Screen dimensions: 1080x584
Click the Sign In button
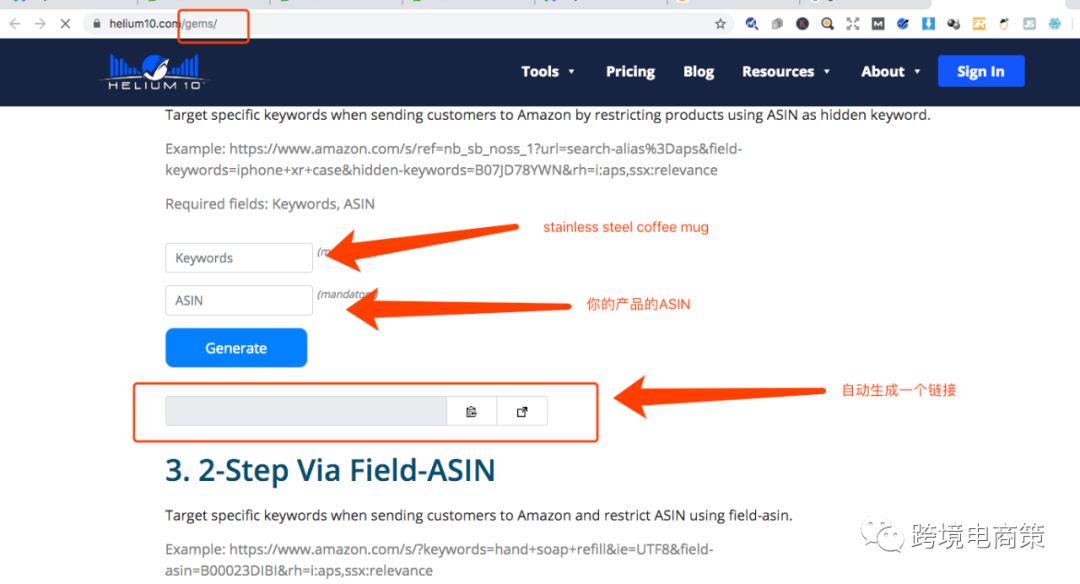[981, 72]
